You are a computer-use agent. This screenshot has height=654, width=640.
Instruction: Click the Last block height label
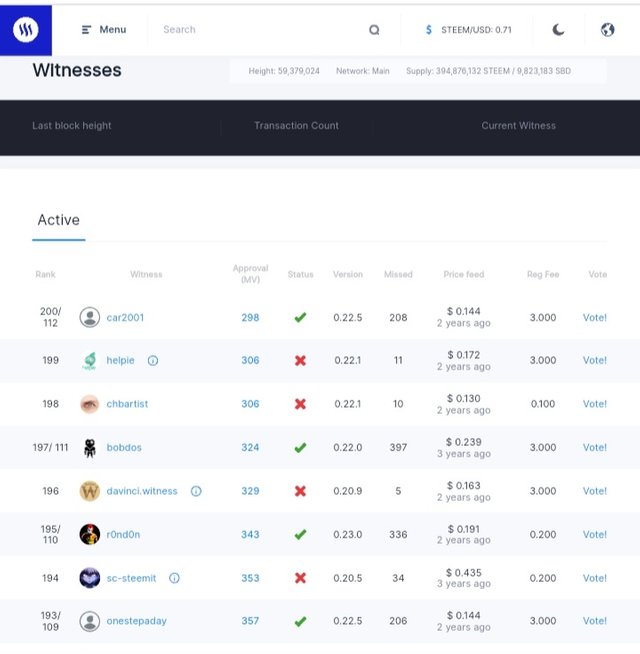point(72,126)
